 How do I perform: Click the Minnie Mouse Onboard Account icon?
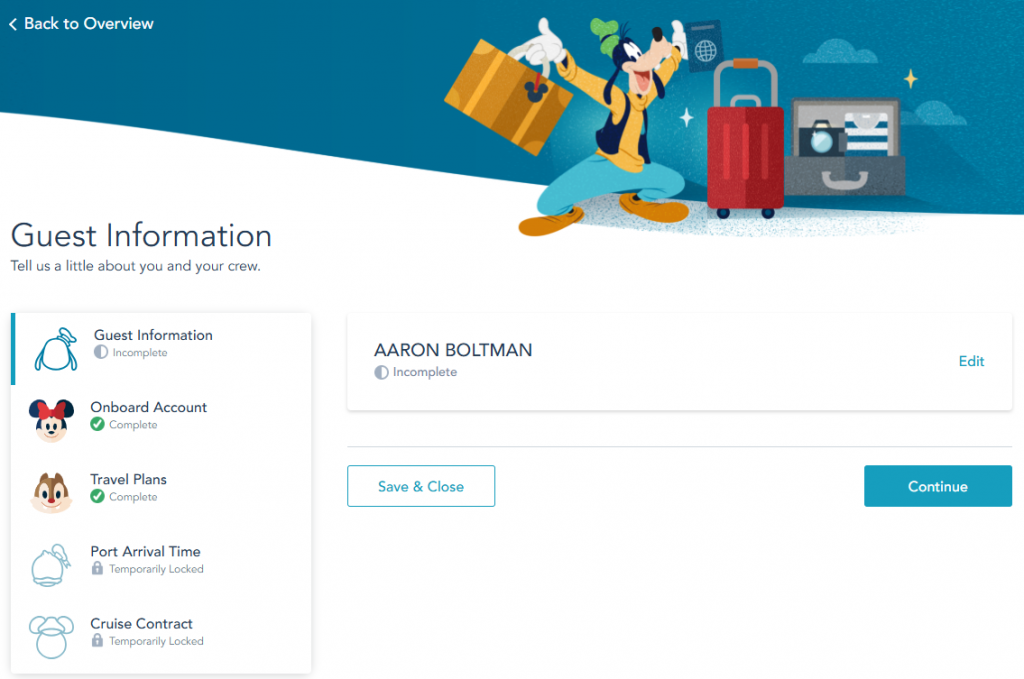[x=51, y=420]
